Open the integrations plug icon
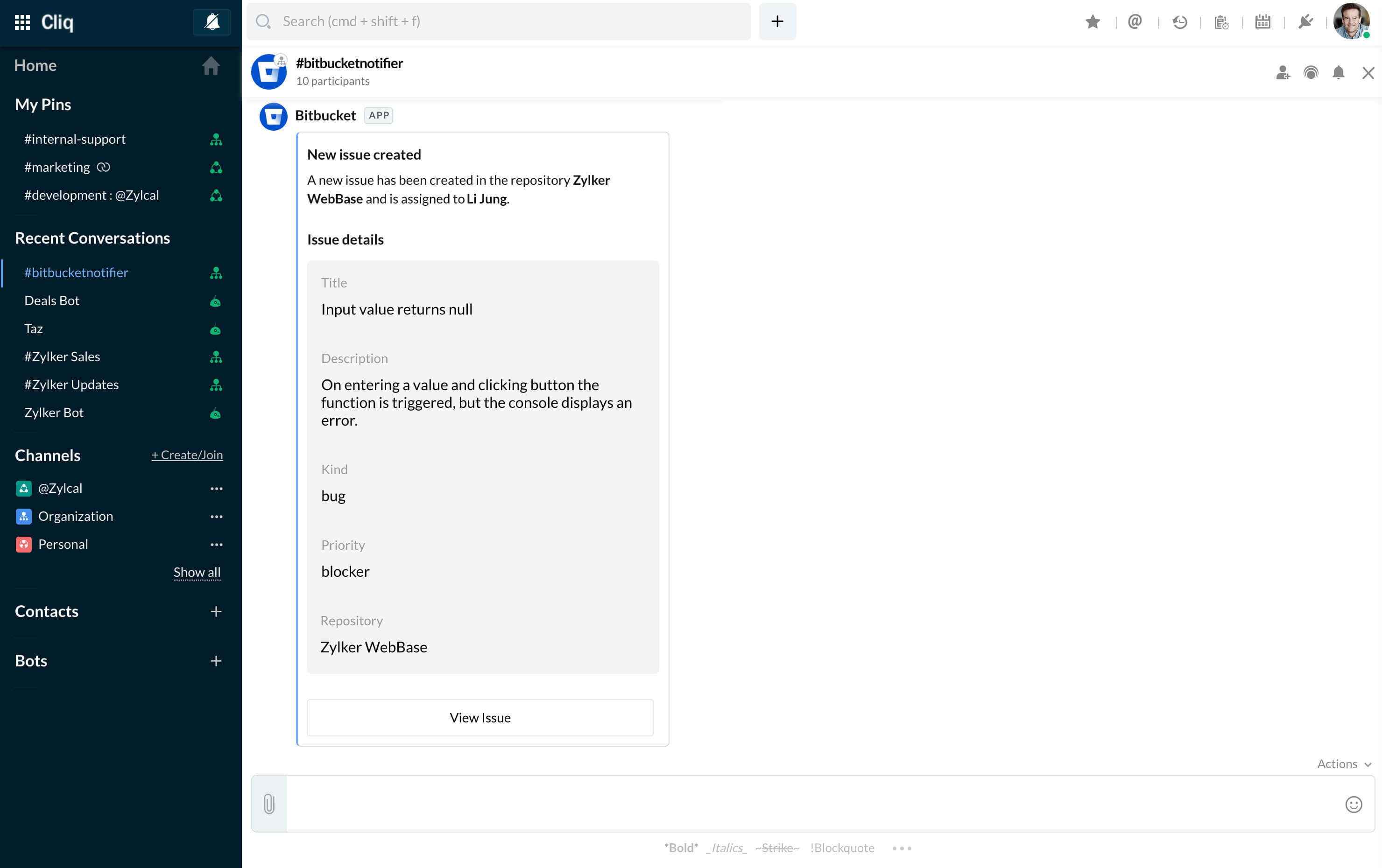Image resolution: width=1382 pixels, height=868 pixels. pyautogui.click(x=1306, y=22)
